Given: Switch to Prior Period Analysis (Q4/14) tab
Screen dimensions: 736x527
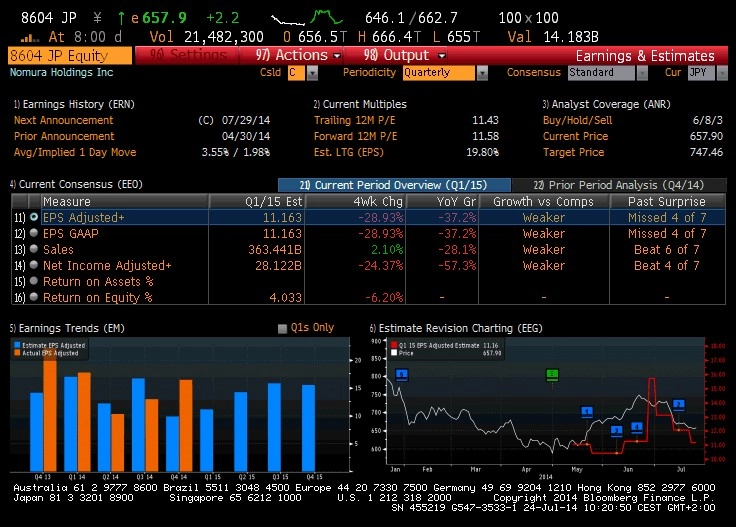Looking at the screenshot, I should (x=619, y=185).
